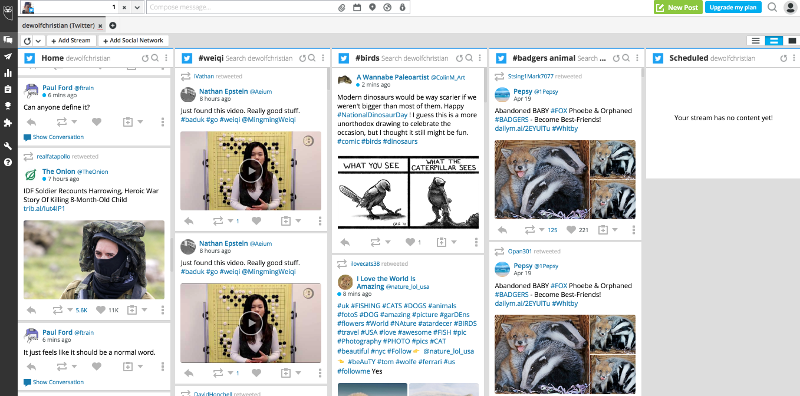
Task: Like The Onion tweet with 11K likes
Action: pyautogui.click(x=101, y=310)
